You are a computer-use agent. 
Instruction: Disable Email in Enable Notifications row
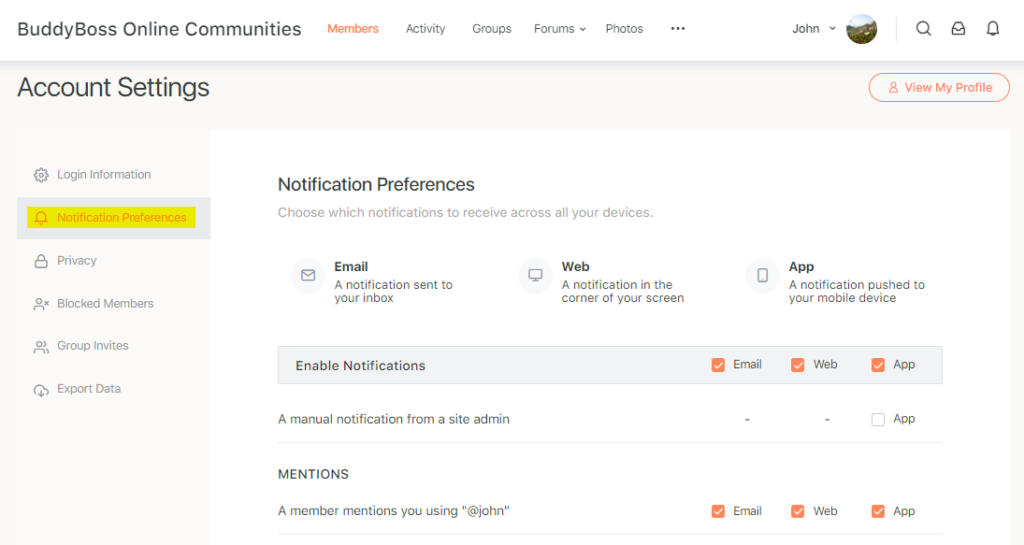coord(718,365)
